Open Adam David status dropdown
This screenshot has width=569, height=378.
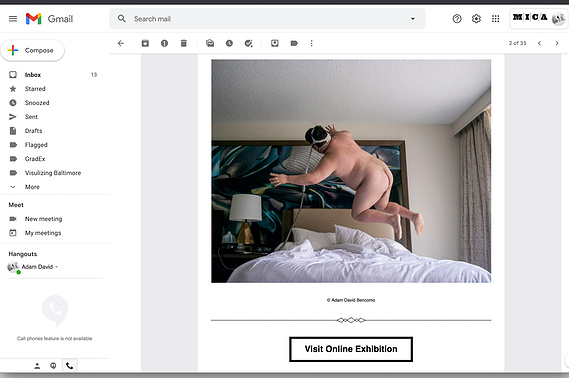coord(56,267)
